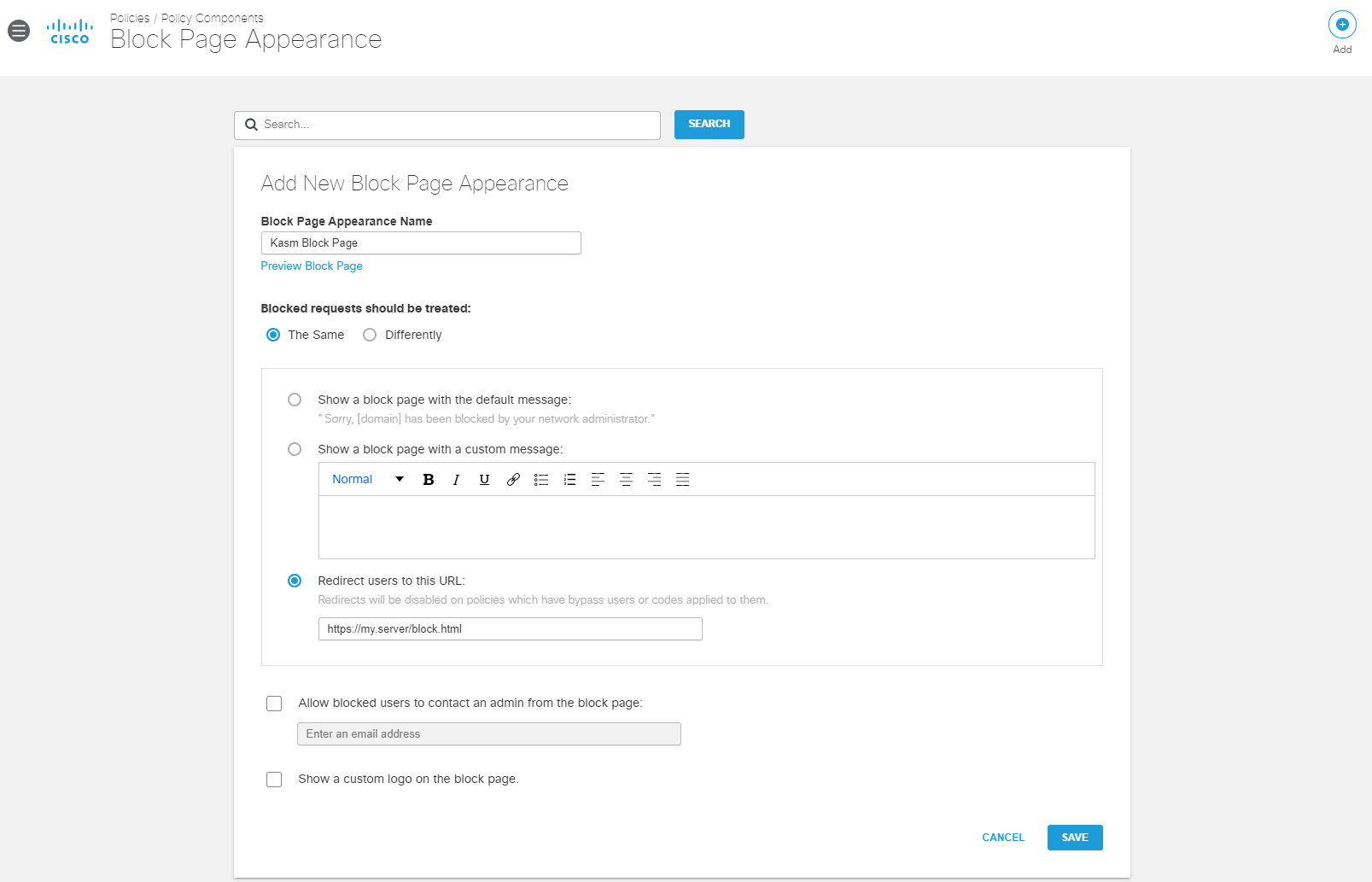1372x882 pixels.
Task: Click the Cisco logo
Action: coord(69,31)
